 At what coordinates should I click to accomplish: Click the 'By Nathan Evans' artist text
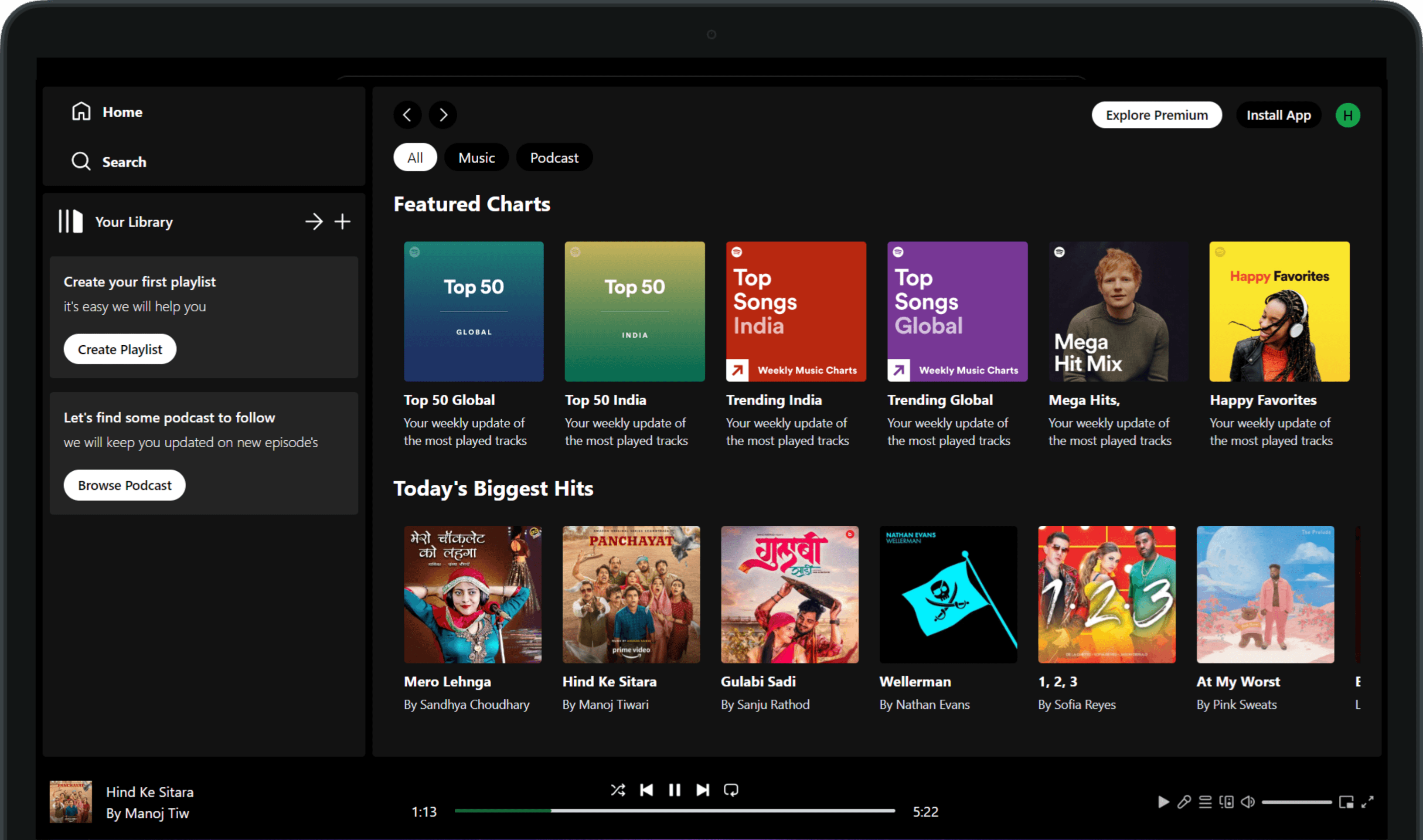pos(925,705)
